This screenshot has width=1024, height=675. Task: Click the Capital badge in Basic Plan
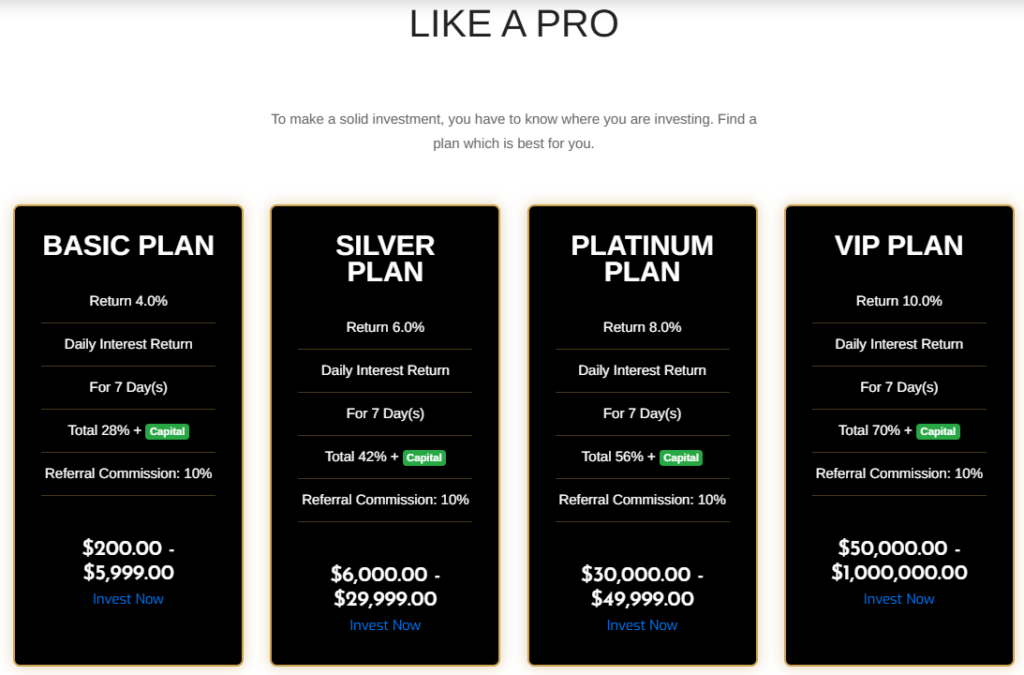coord(167,432)
